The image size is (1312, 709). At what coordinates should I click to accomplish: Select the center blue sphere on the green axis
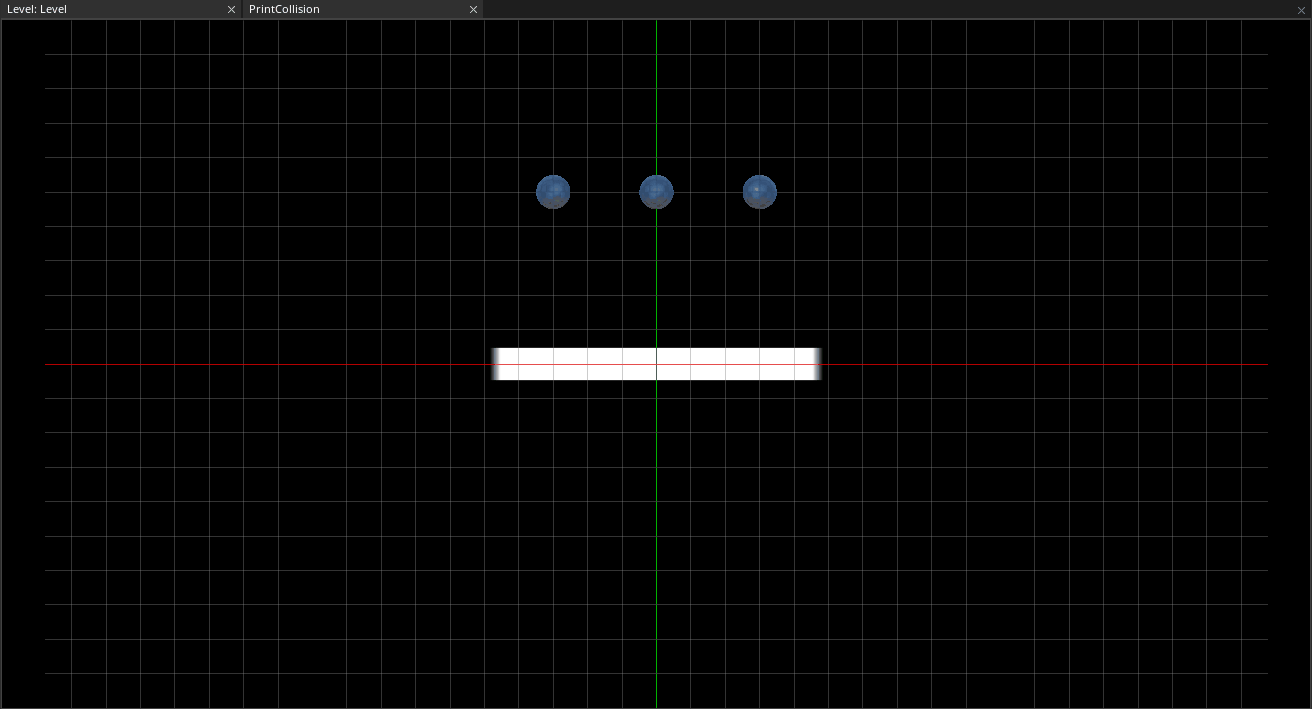click(x=656, y=192)
